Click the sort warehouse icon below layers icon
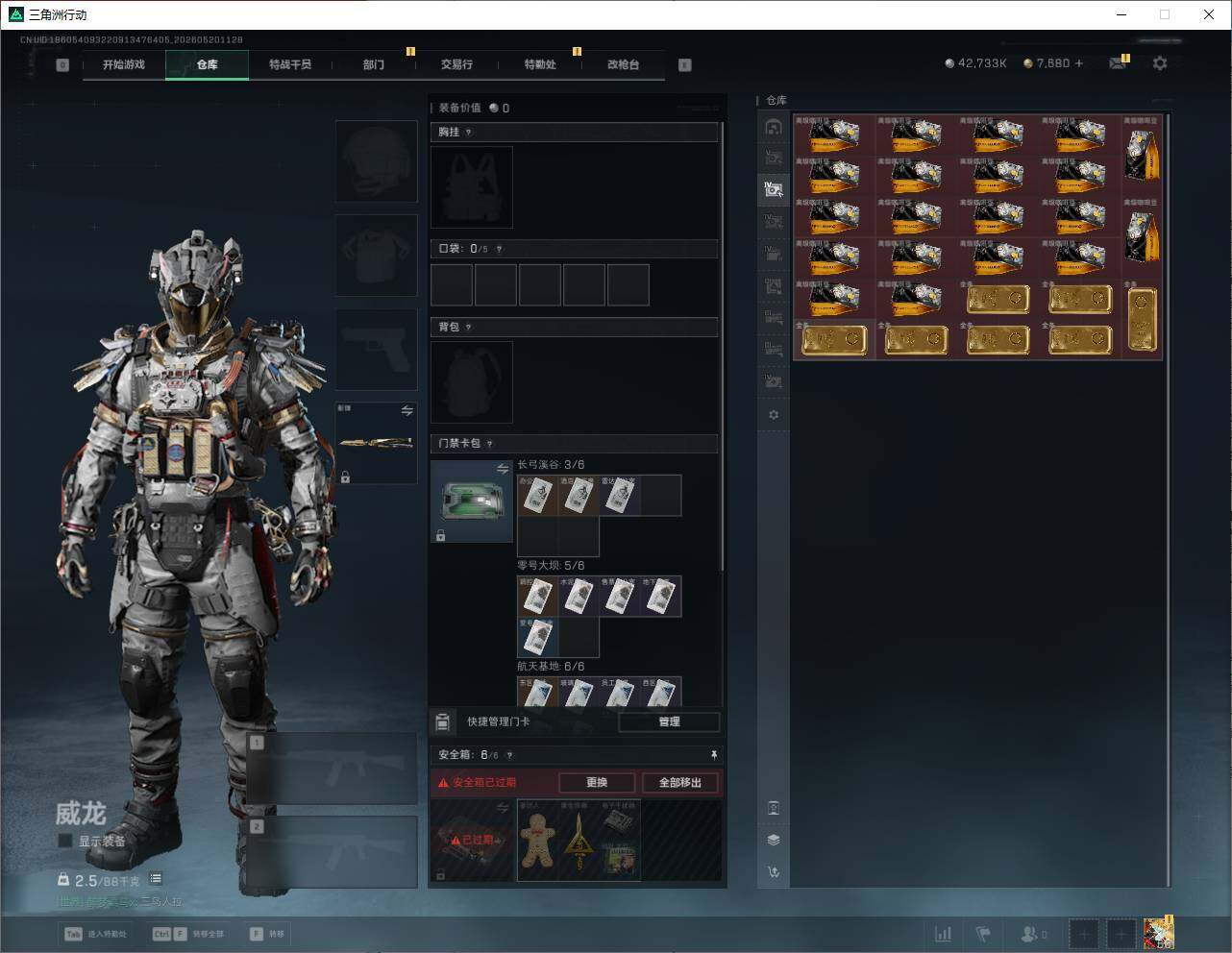 774,872
